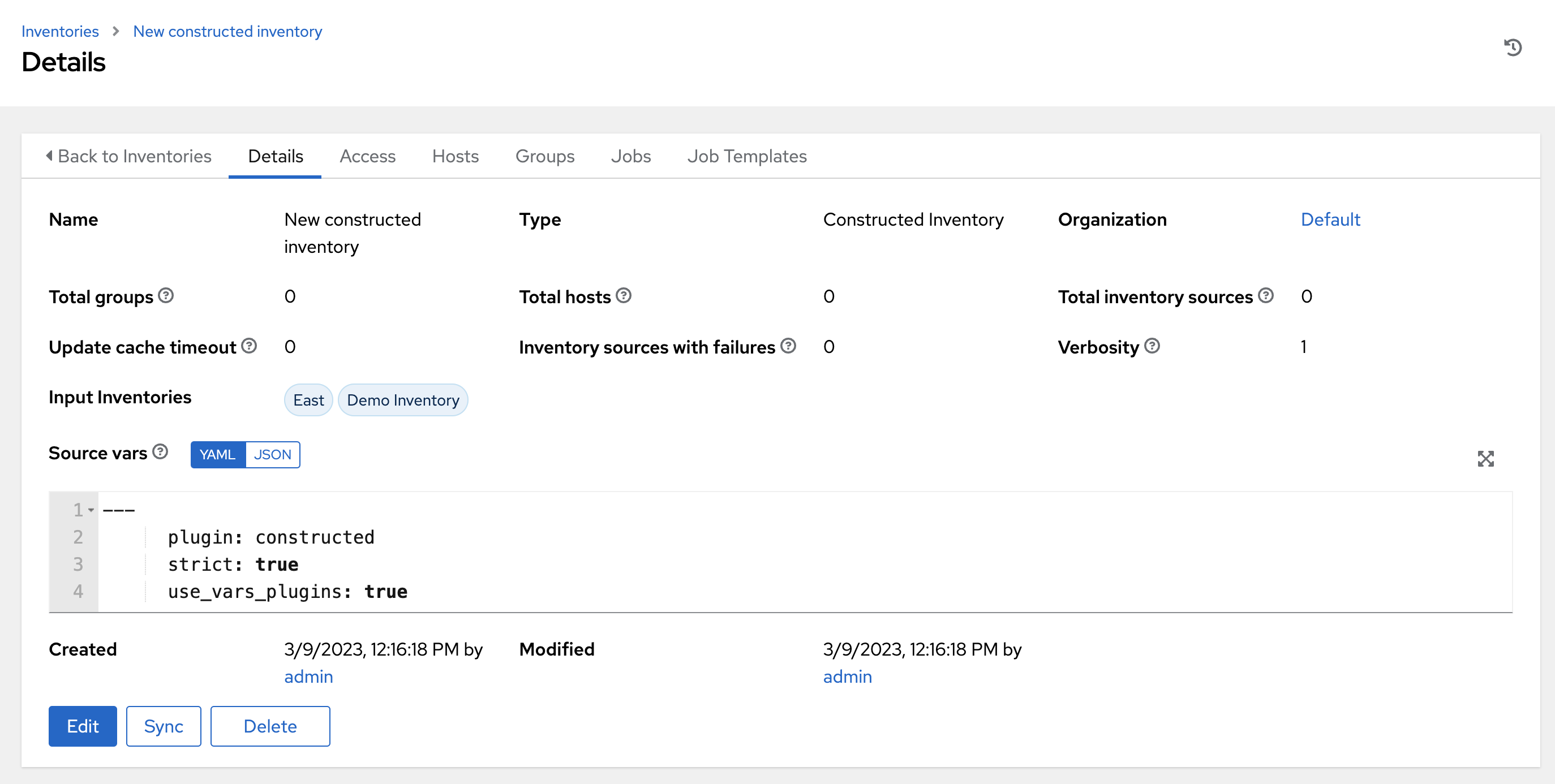Click the Update cache timeout help icon
Viewport: 1555px width, 784px height.
coord(249,346)
